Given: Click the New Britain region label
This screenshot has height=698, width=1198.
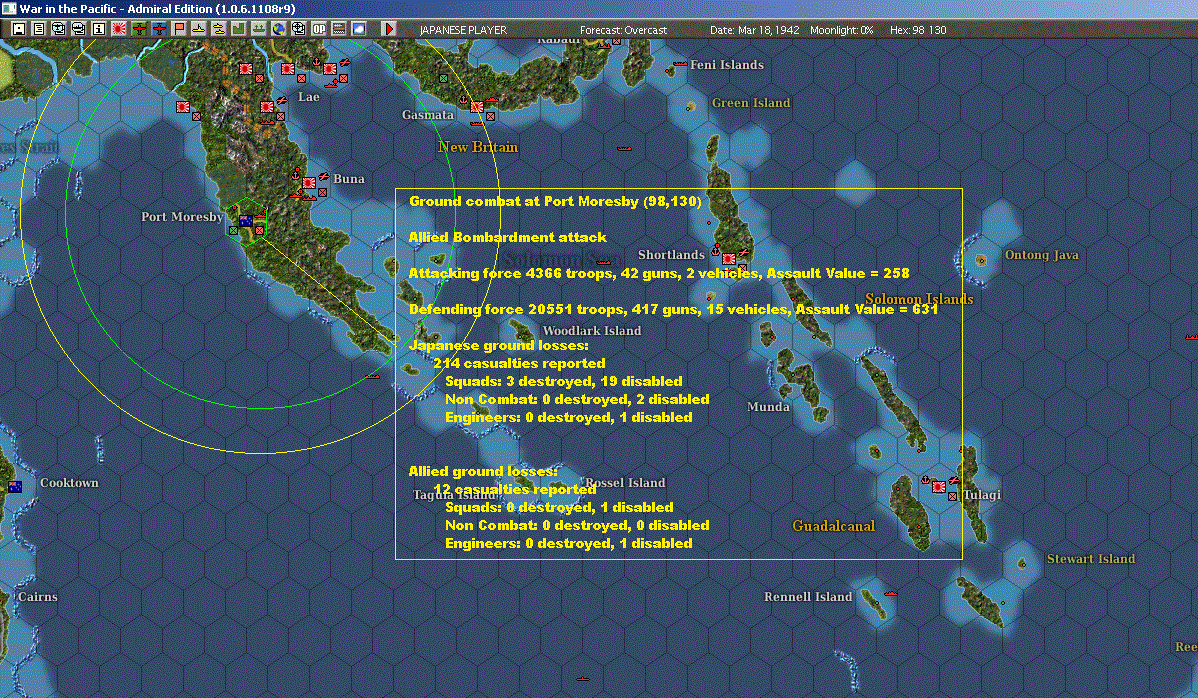Looking at the screenshot, I should coord(478,147).
